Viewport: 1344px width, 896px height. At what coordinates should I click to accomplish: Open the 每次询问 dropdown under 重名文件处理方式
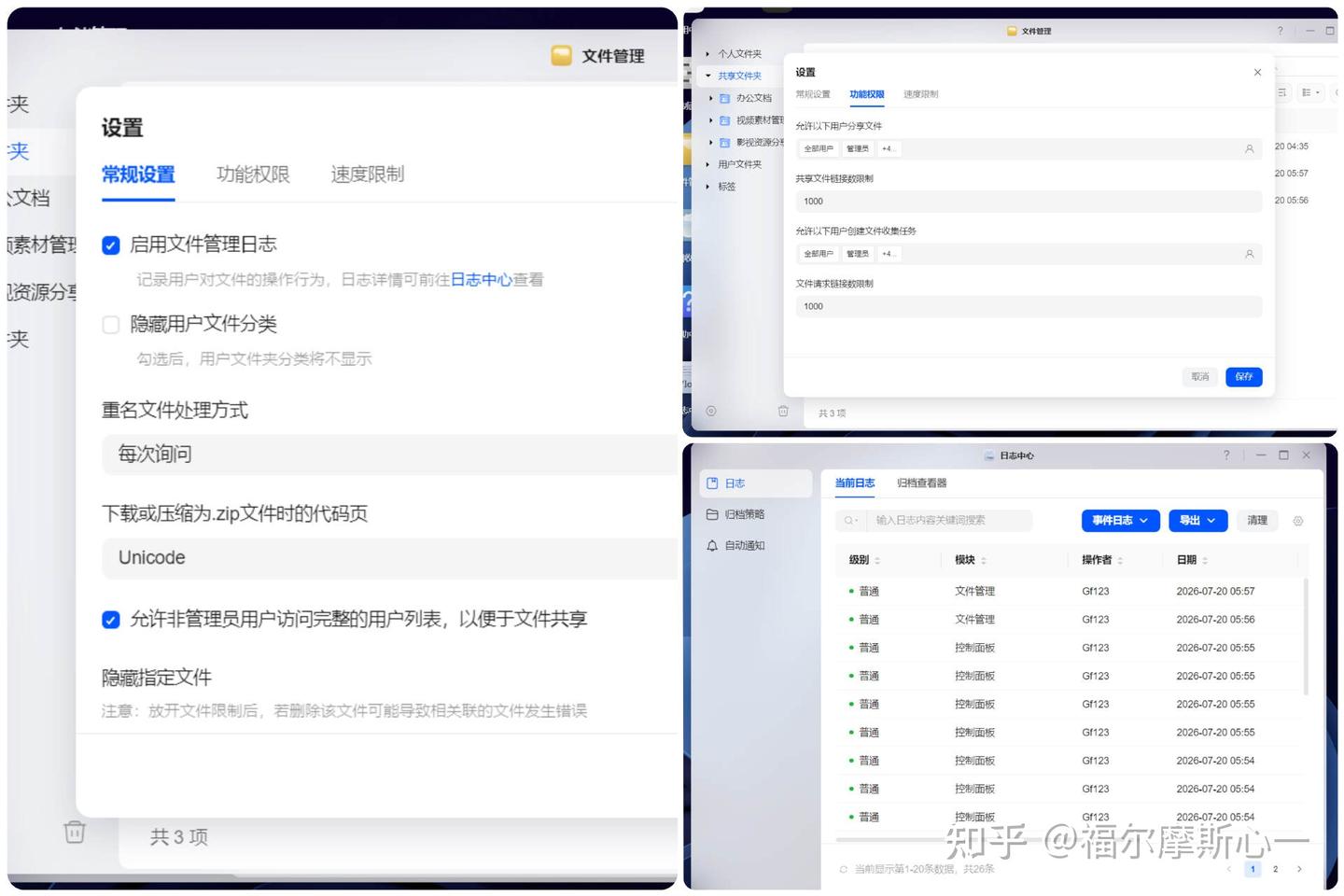tap(390, 455)
